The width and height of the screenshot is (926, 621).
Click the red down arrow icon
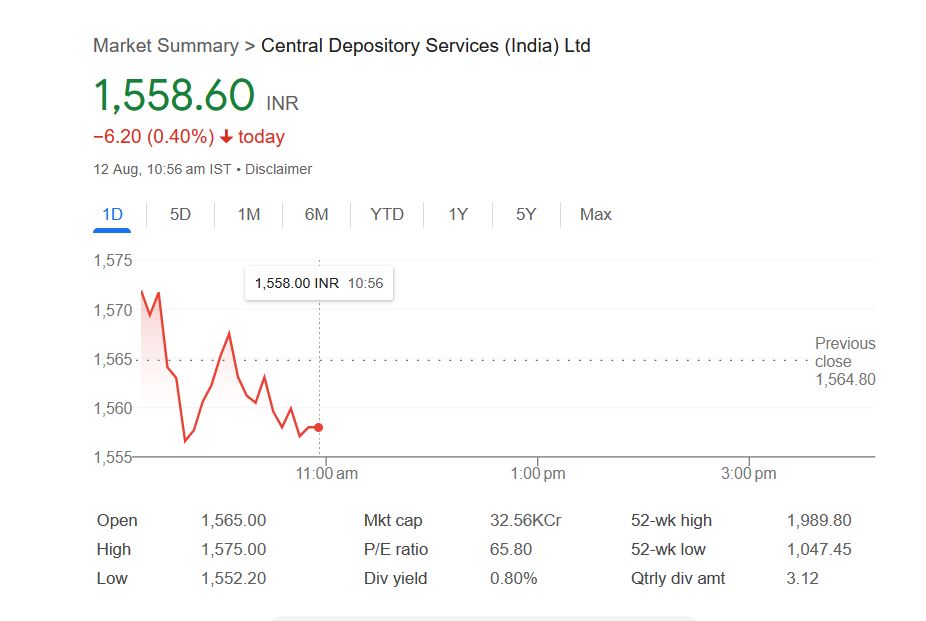[x=226, y=137]
